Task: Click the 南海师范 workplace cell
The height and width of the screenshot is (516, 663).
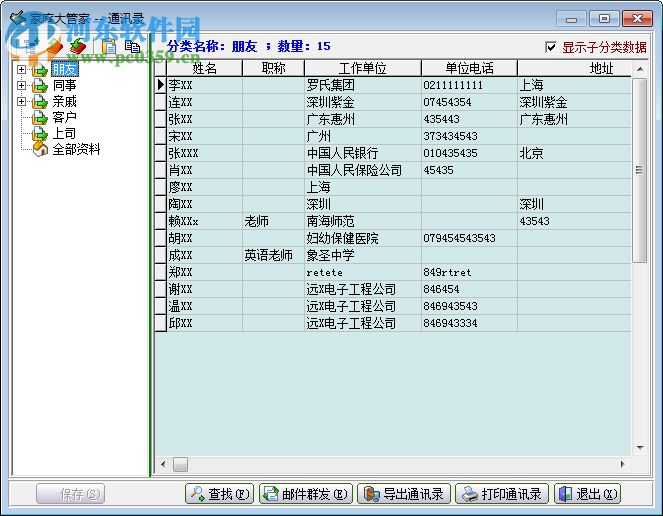Action: tap(363, 221)
